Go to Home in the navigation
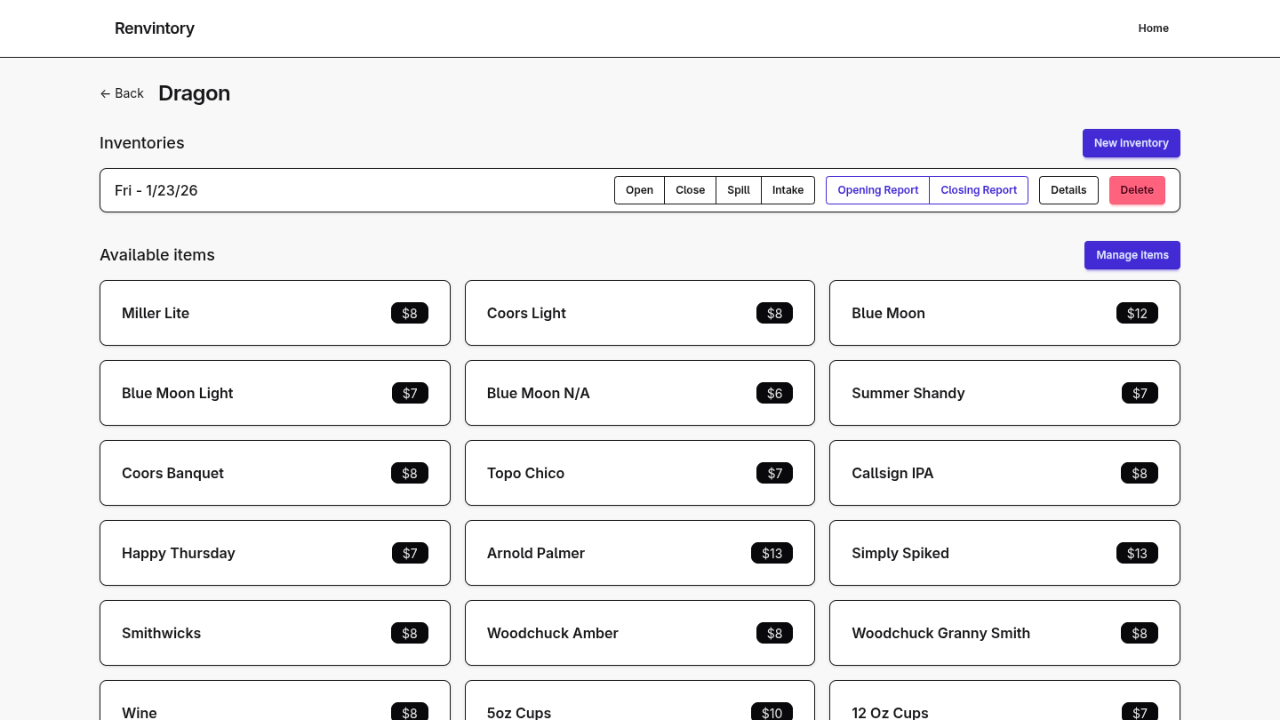 click(1153, 28)
